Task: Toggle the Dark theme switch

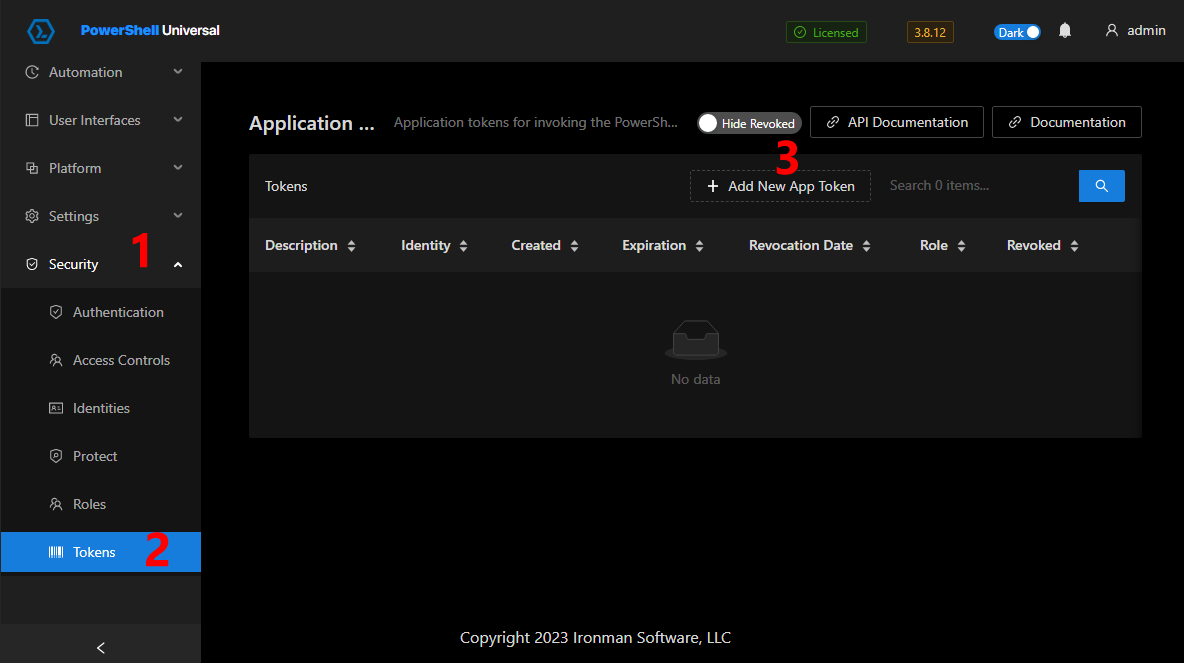Action: (x=1017, y=32)
